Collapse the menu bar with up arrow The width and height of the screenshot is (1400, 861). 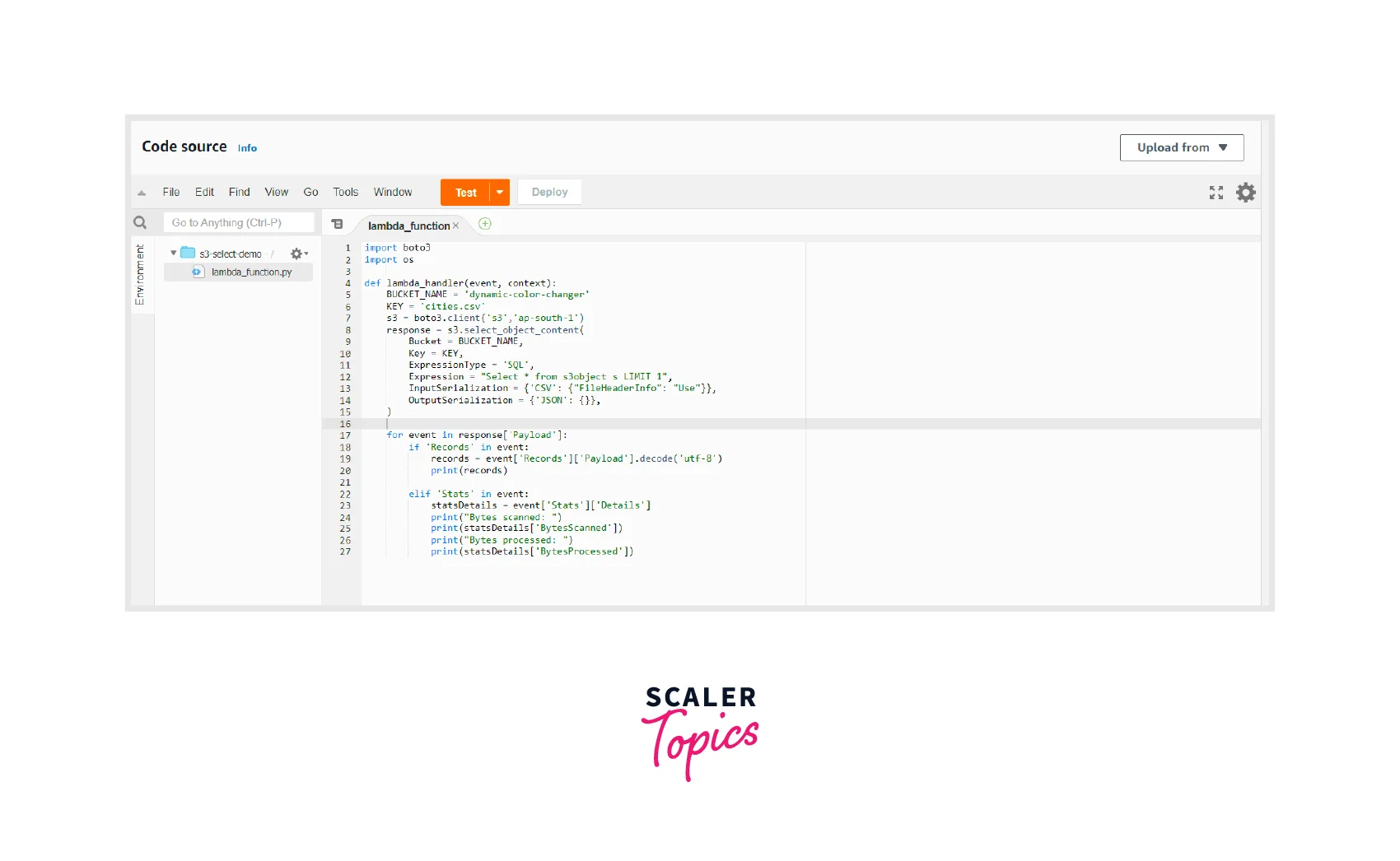(x=142, y=193)
